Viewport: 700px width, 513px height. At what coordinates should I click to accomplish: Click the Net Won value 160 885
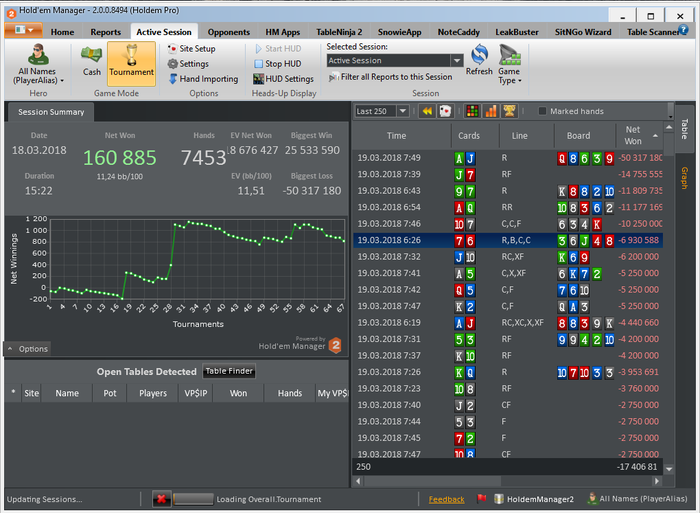click(x=120, y=158)
